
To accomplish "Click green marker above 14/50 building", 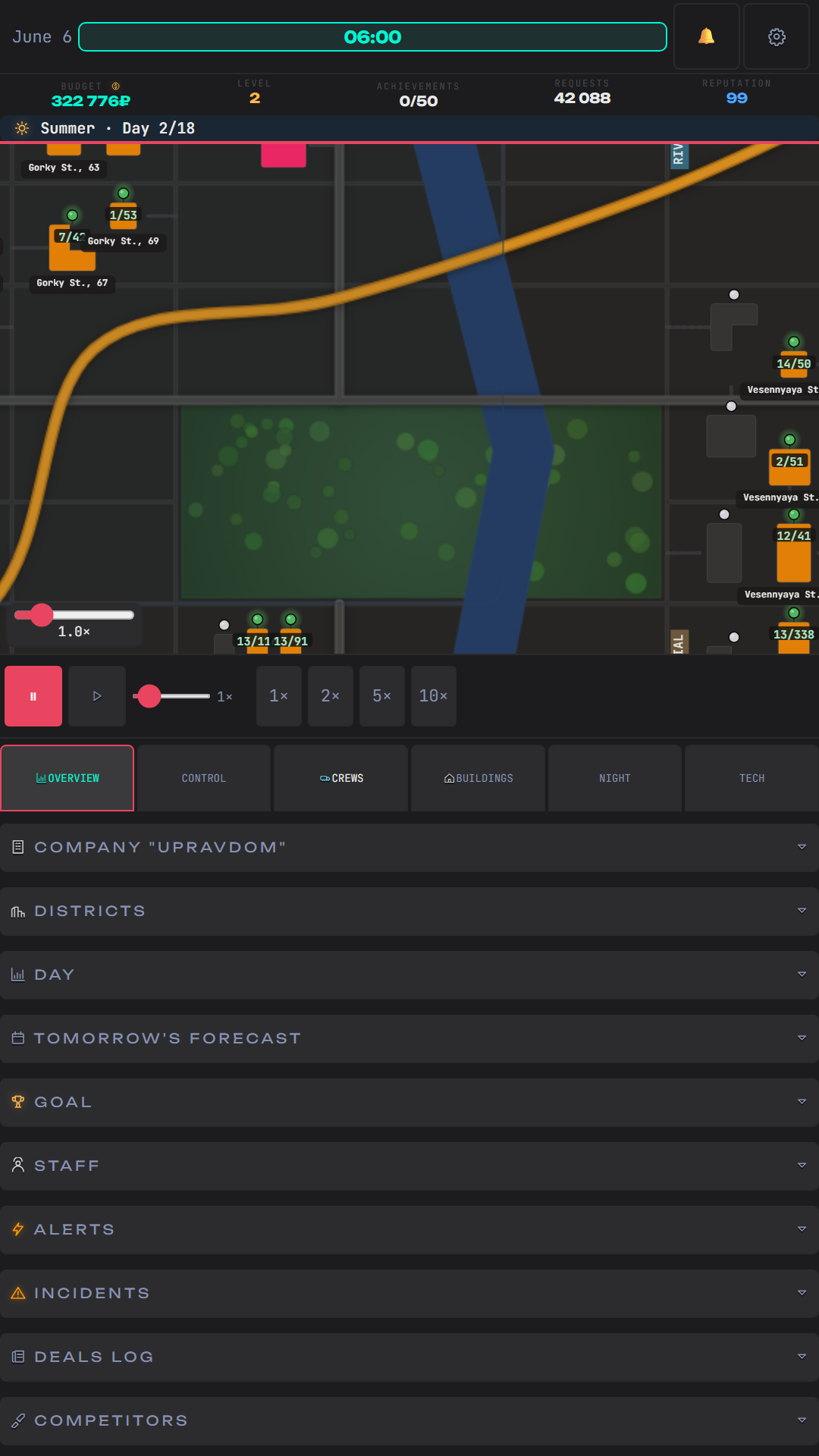I will (x=794, y=342).
